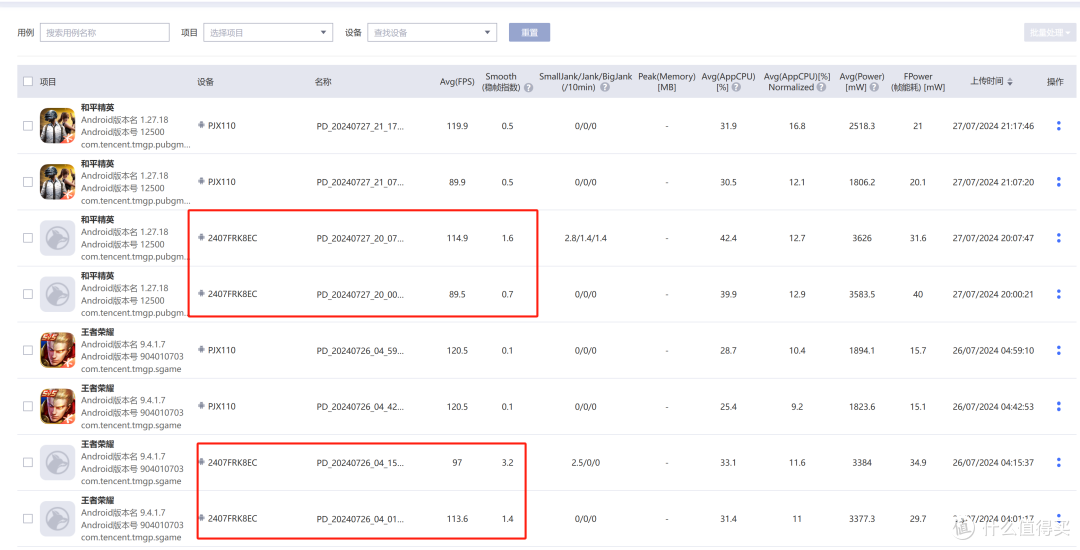
Task: Focus the 搜索用例名称 search field
Action: click(x=105, y=32)
